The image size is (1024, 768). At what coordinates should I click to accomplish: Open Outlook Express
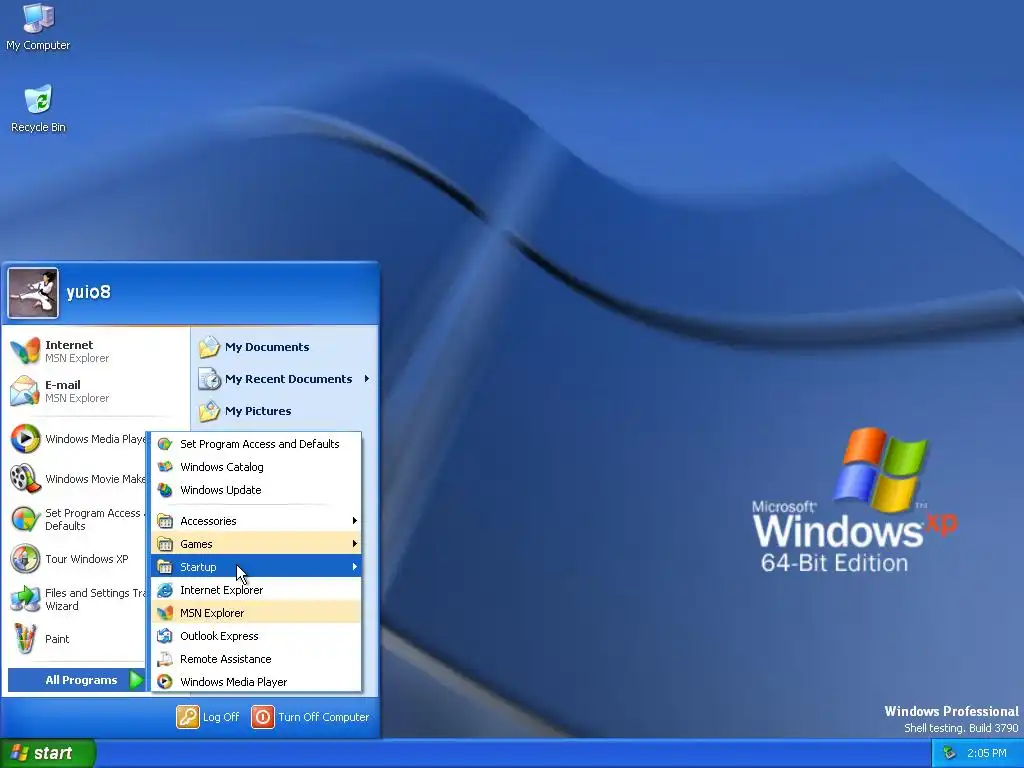(256, 635)
